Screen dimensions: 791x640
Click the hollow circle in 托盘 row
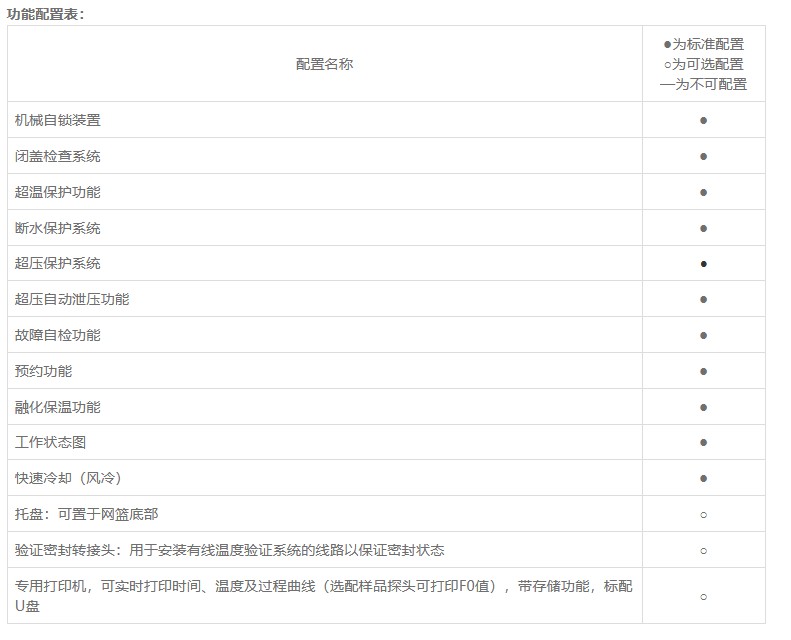click(x=703, y=514)
